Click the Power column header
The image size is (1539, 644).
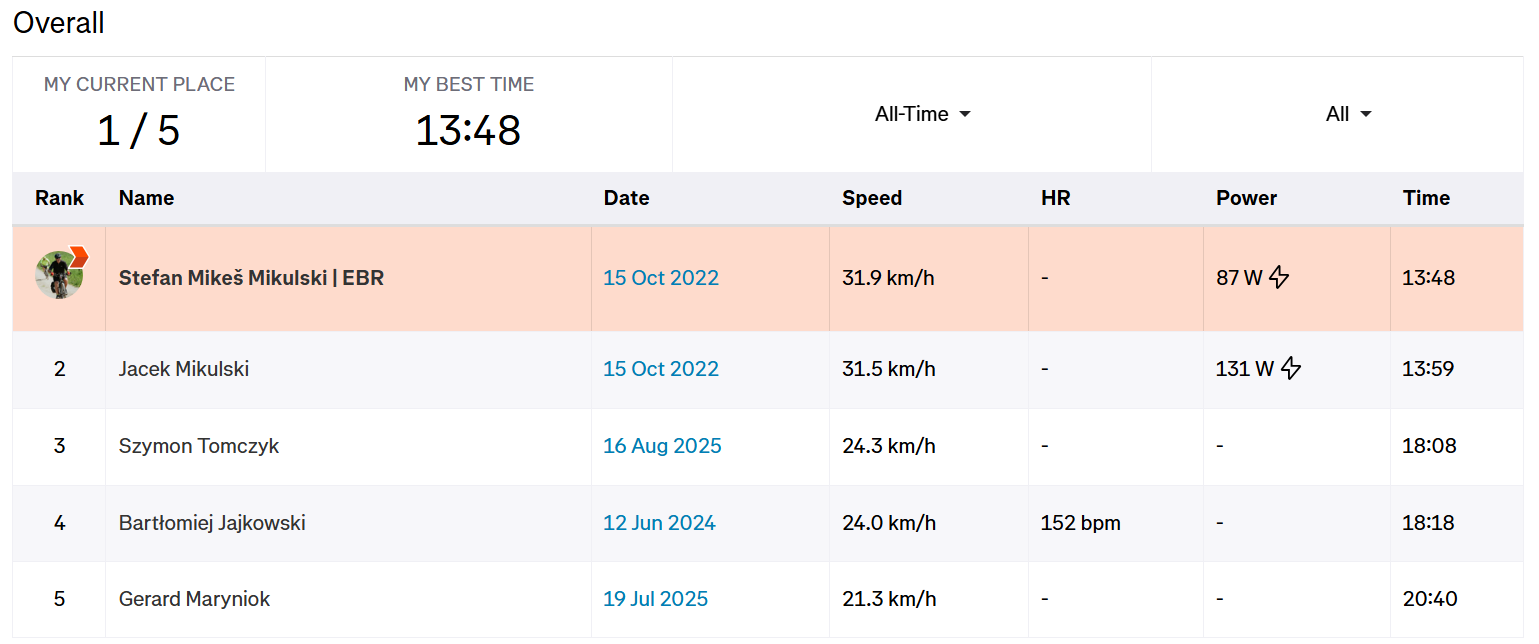tap(1246, 198)
